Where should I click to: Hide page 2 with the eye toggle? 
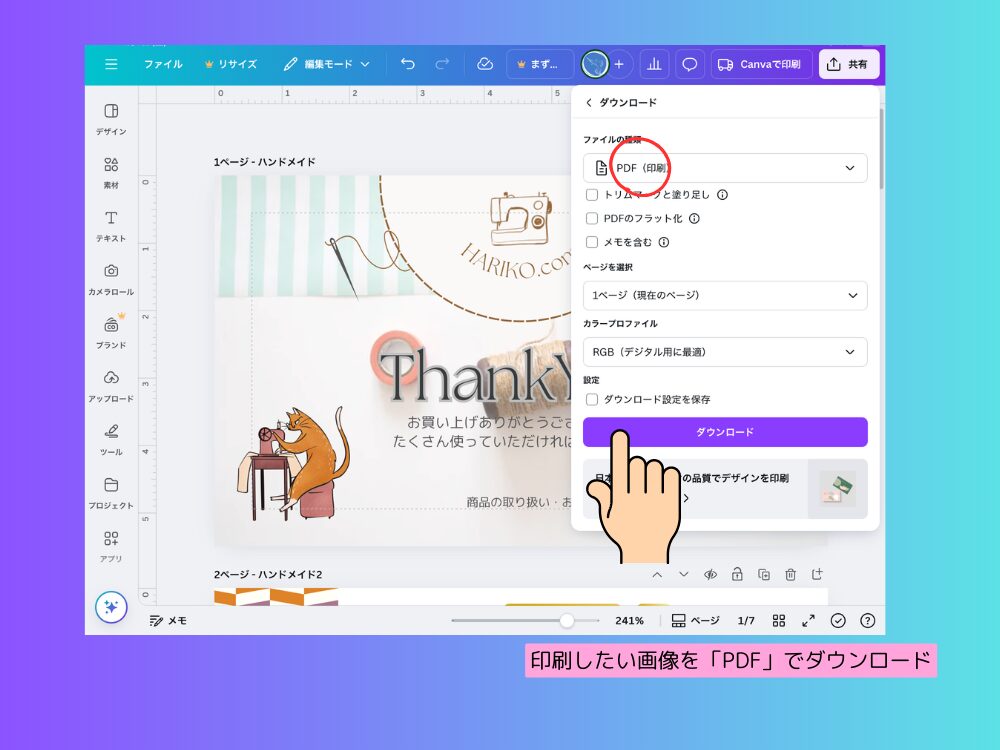[711, 574]
